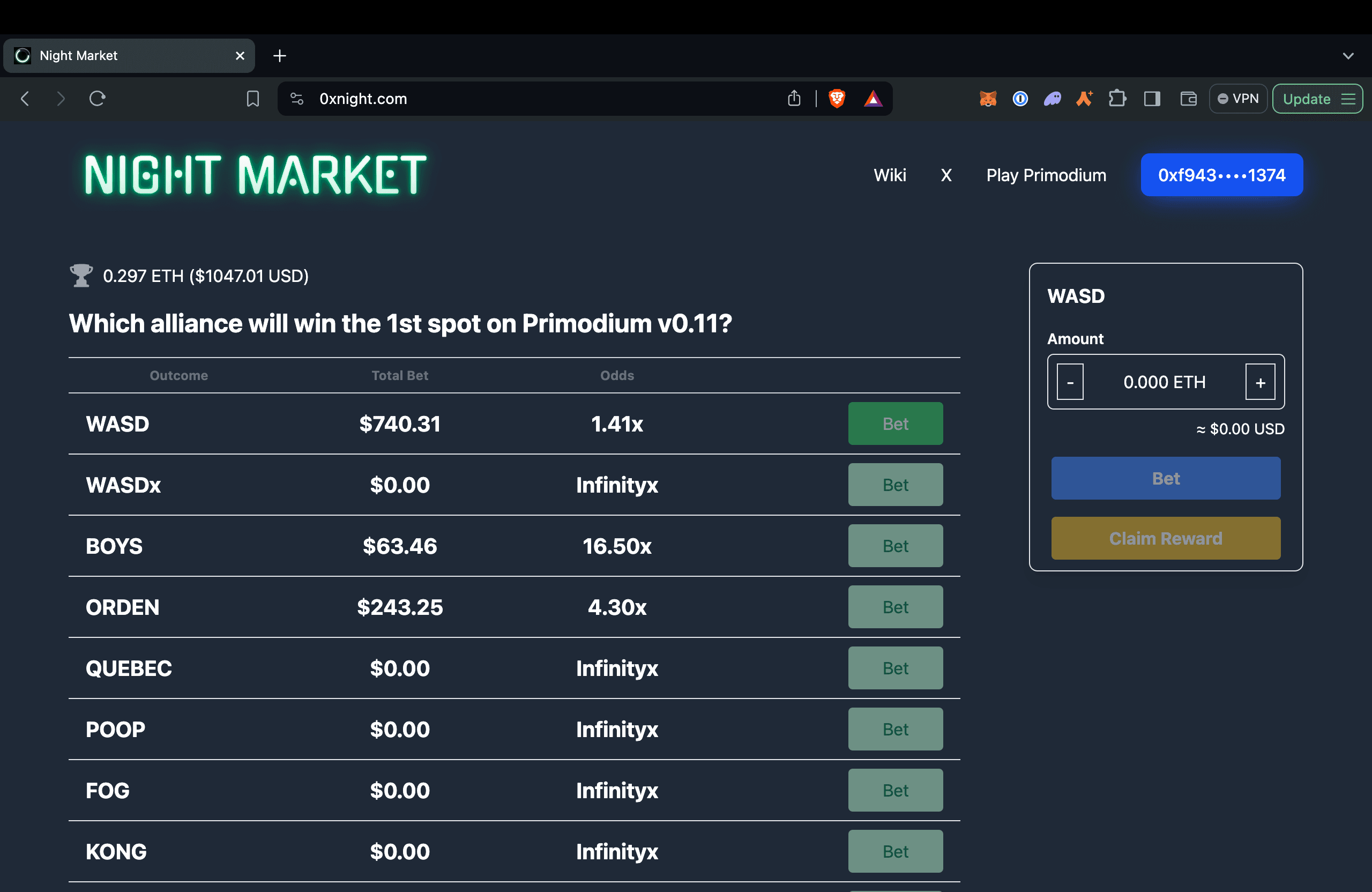Click the trophy prize pool icon
The image size is (1372, 892).
[x=81, y=276]
